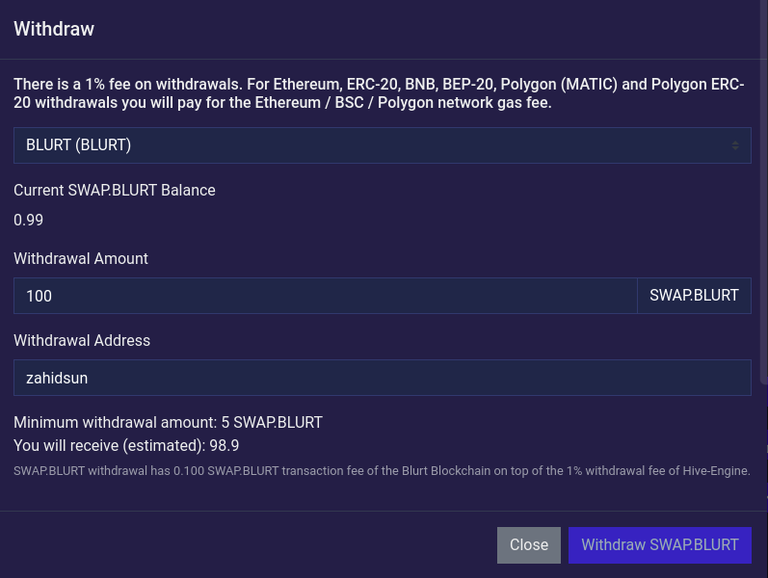This screenshot has height=578, width=768.
Task: Click the Withdraw dialog heading
Action: pos(54,29)
